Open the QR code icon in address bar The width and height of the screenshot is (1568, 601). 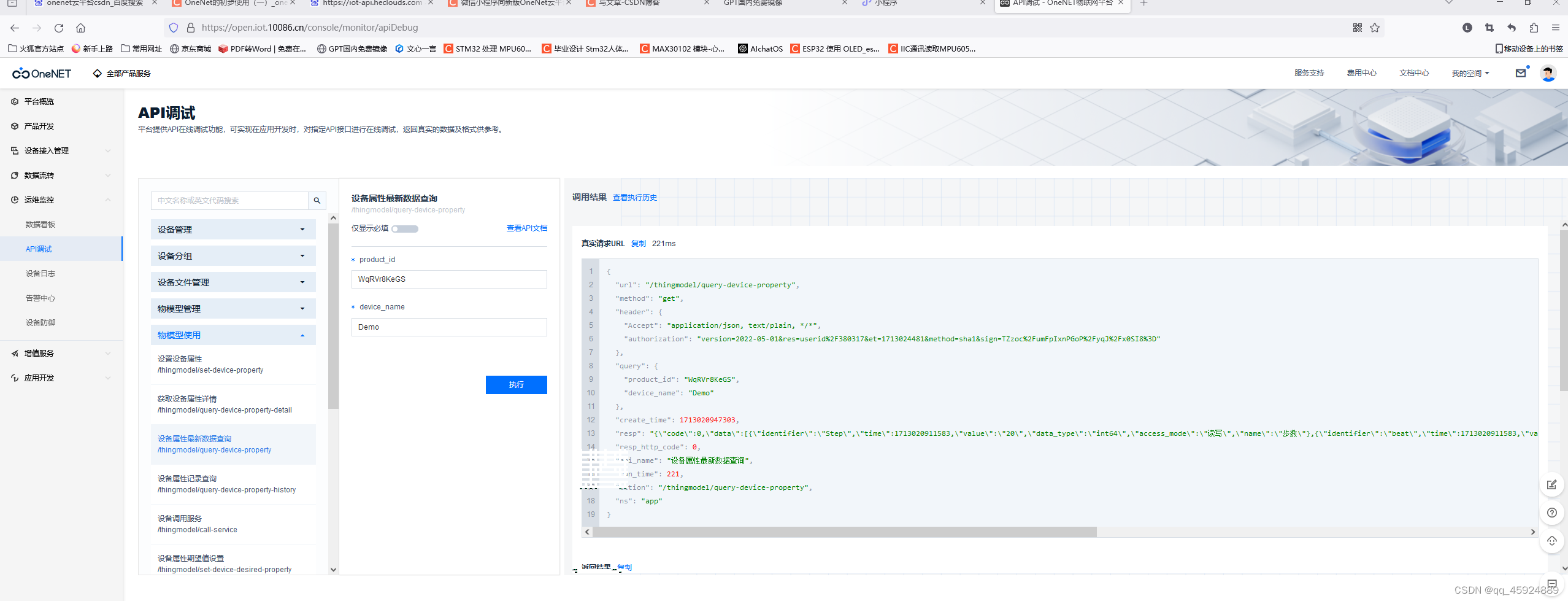point(1358,28)
